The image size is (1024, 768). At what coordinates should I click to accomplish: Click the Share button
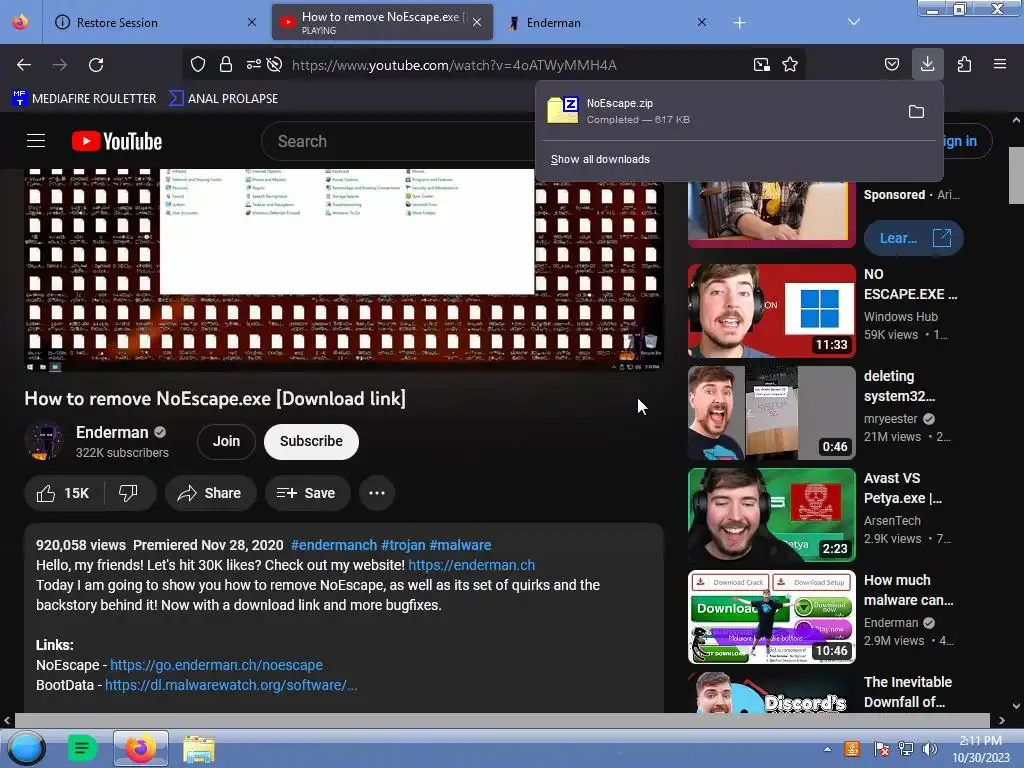click(x=210, y=493)
